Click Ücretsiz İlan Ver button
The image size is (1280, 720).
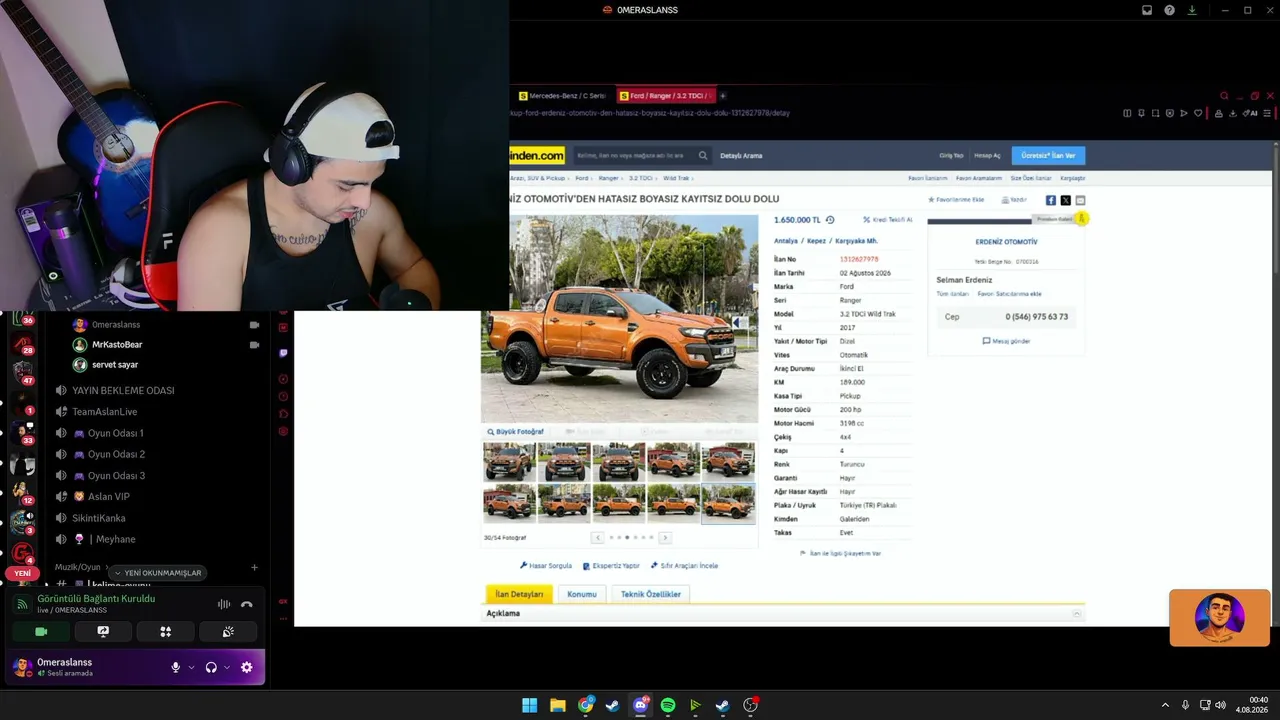point(1048,156)
